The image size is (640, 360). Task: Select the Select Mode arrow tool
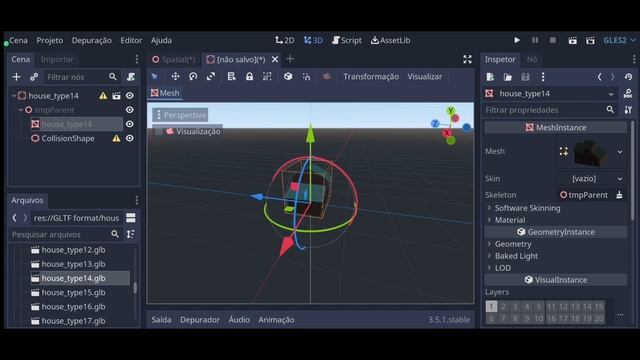click(x=155, y=77)
